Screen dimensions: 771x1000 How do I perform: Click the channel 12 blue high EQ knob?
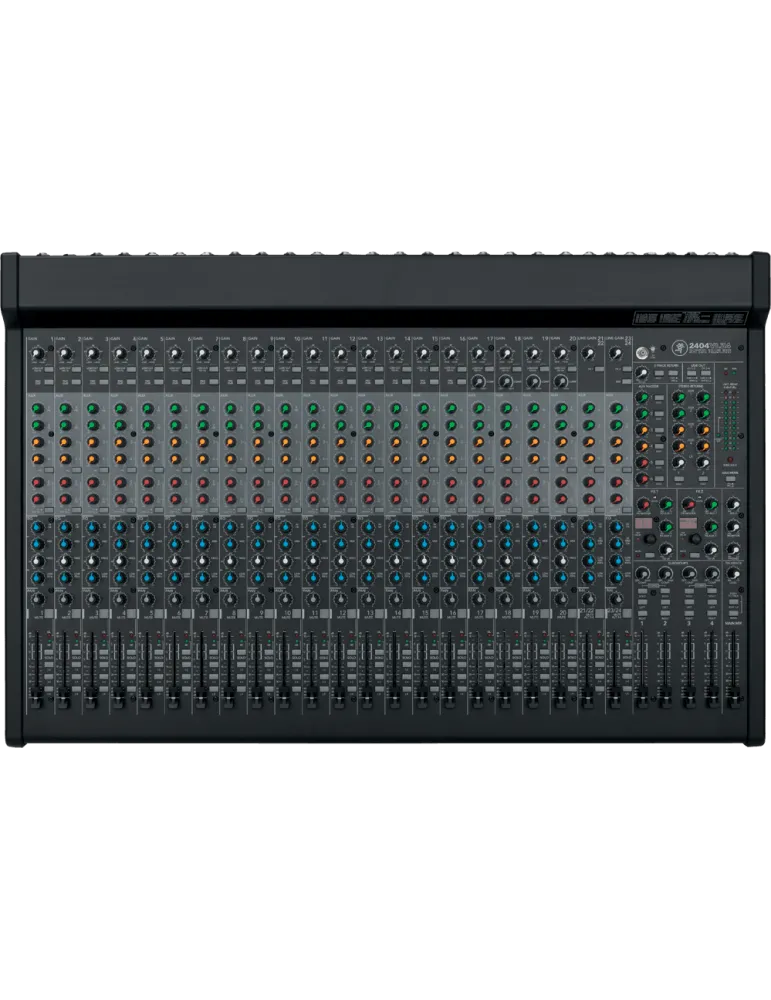(x=341, y=527)
